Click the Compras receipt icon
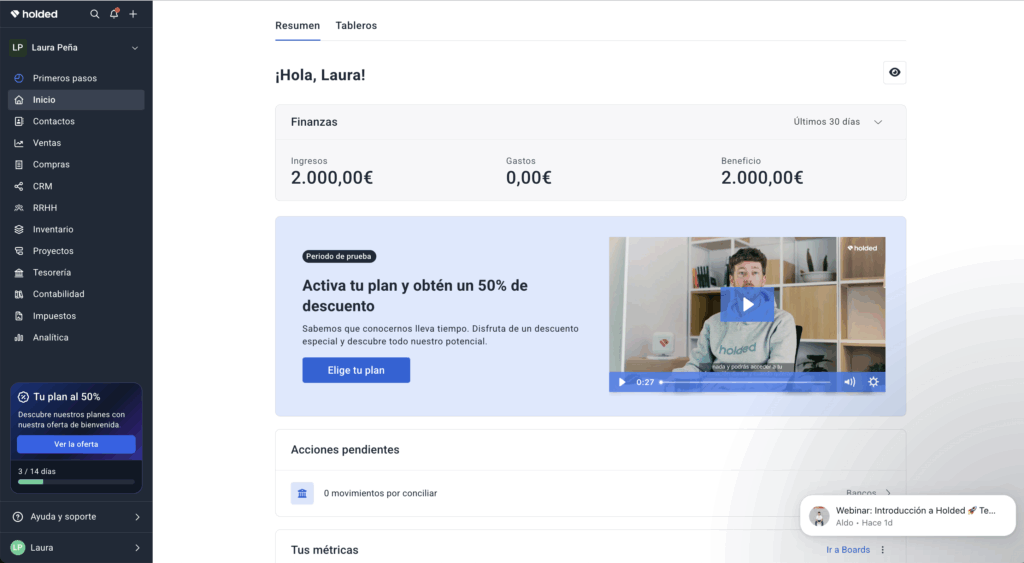The image size is (1024, 563). [x=19, y=165]
